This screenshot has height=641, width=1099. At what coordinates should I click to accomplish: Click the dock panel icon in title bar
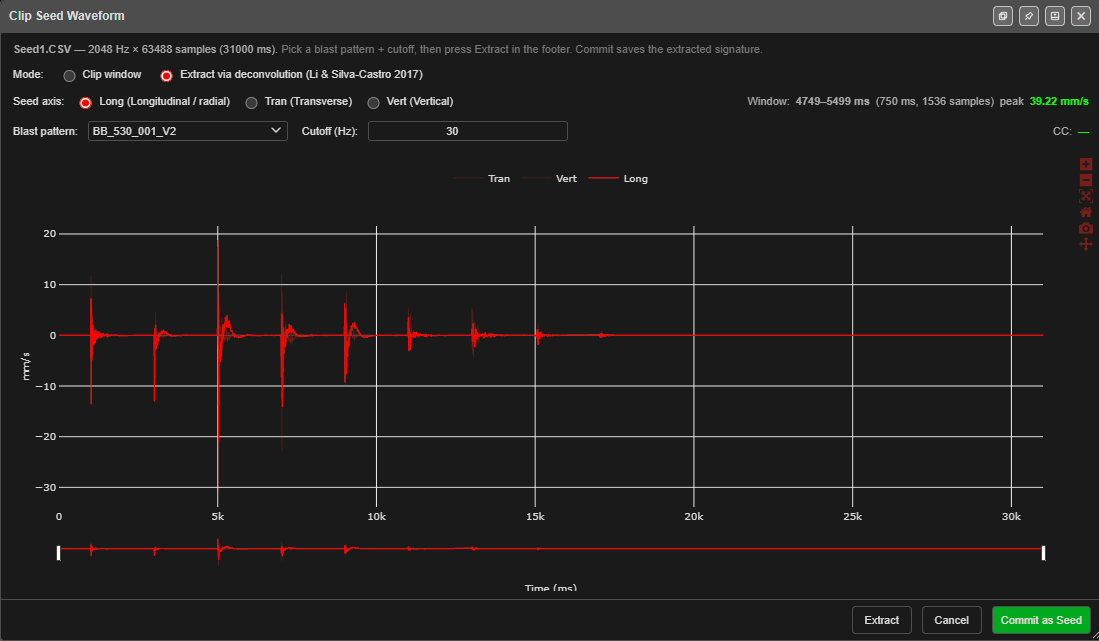click(x=1055, y=16)
